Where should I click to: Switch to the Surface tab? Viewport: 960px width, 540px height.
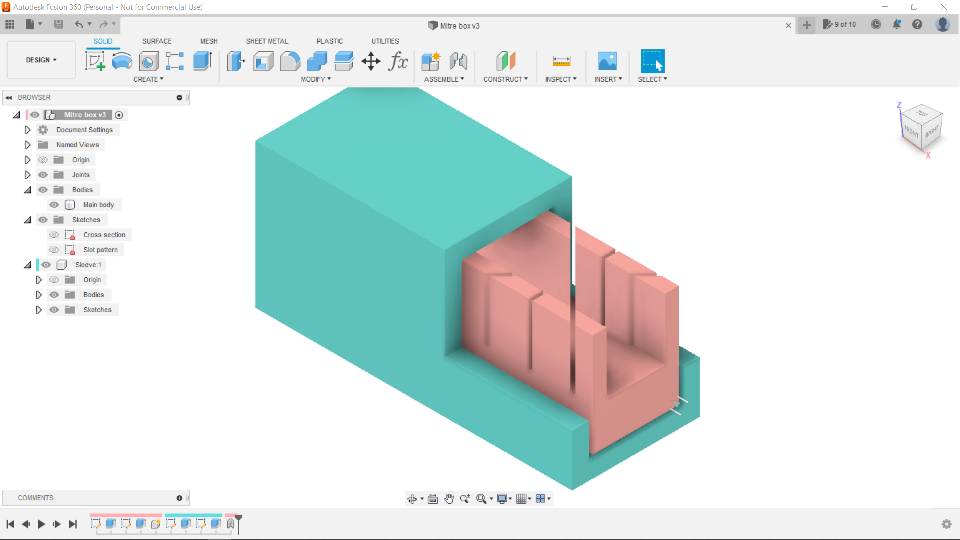(157, 41)
